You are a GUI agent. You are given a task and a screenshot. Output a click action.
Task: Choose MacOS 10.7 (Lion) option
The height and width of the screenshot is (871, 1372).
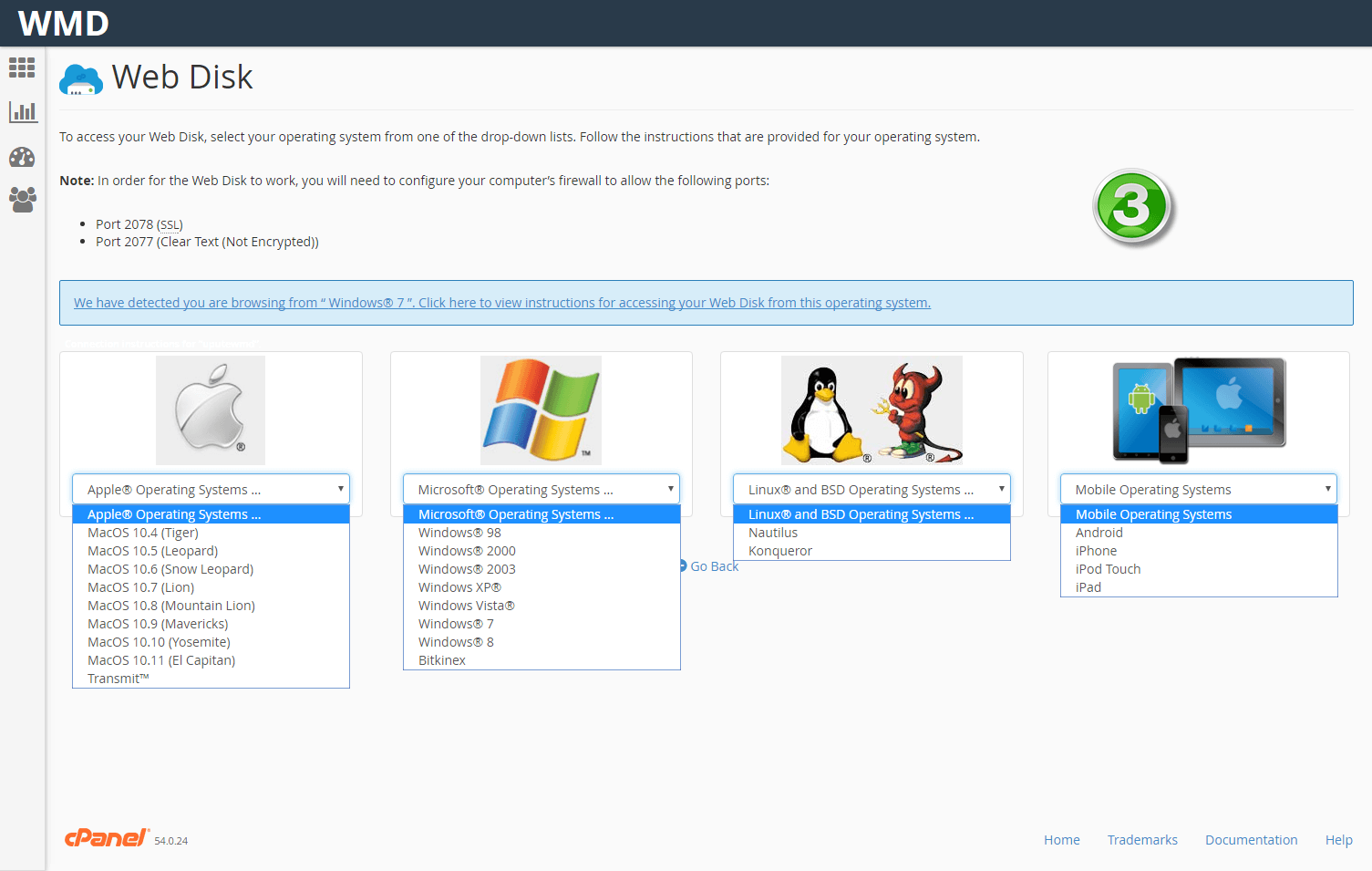tap(211, 587)
